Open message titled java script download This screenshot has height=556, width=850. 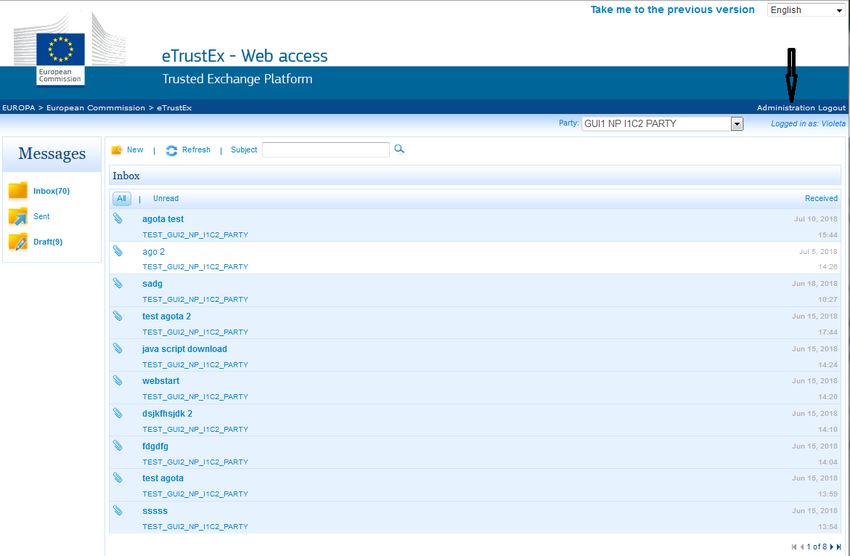pos(184,349)
